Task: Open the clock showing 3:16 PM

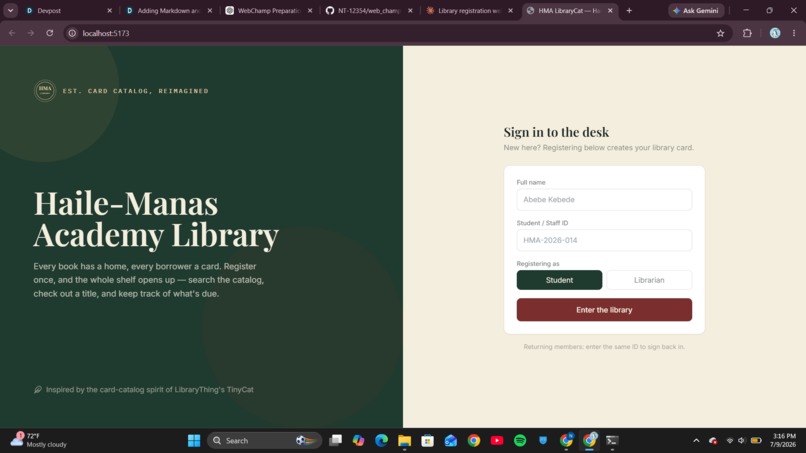Action: click(783, 440)
